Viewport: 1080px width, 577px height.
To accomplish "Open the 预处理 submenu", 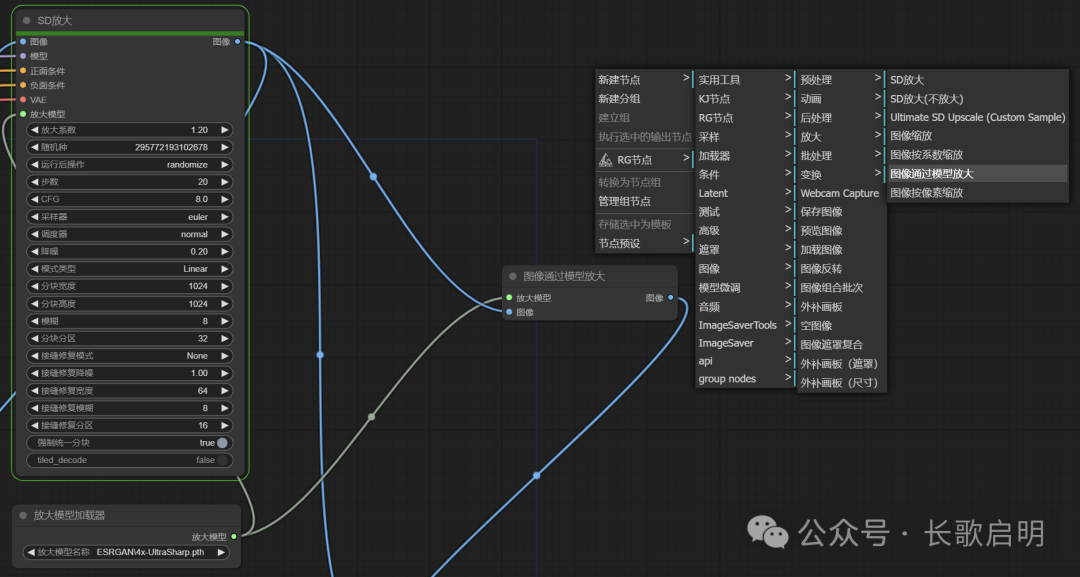I will point(841,80).
